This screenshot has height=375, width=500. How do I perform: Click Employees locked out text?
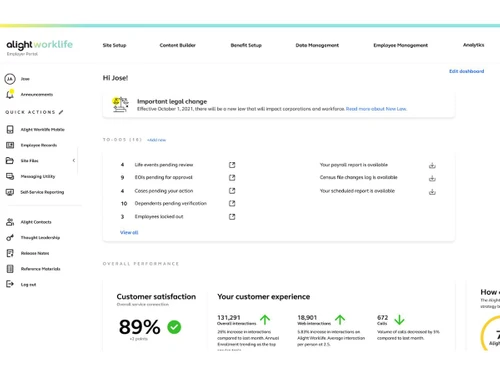159,217
